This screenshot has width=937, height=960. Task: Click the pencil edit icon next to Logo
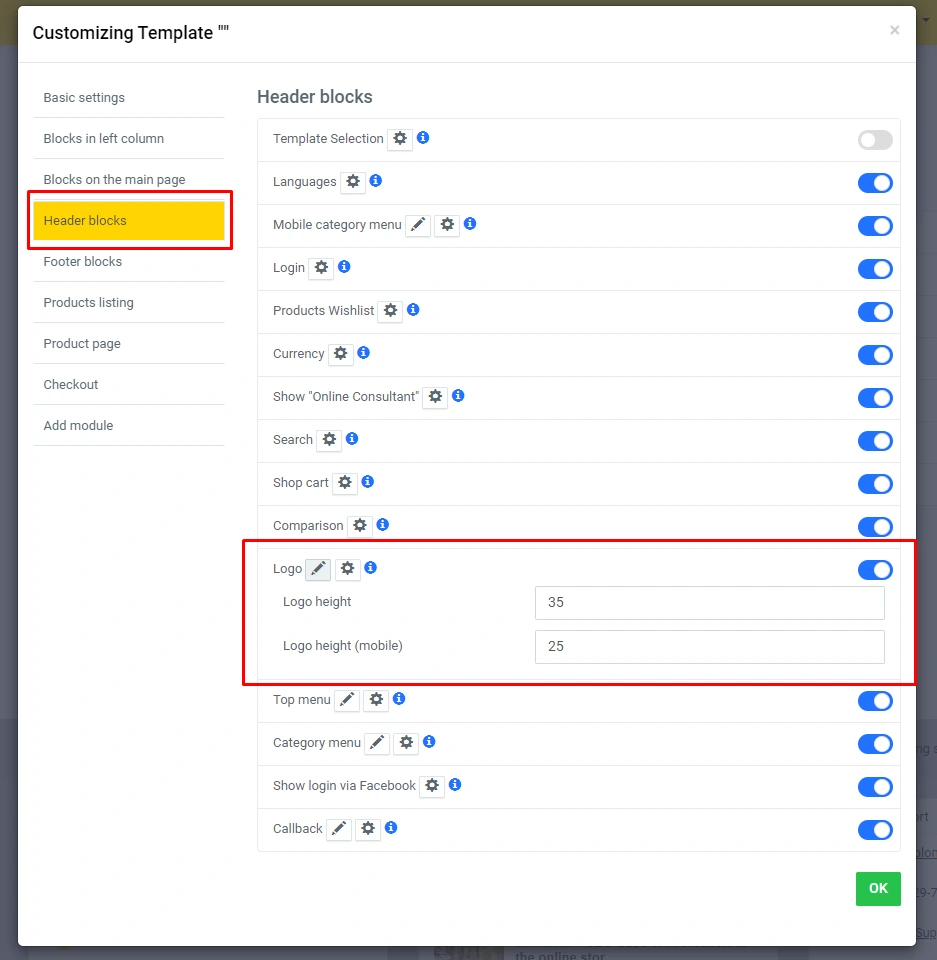coord(318,569)
